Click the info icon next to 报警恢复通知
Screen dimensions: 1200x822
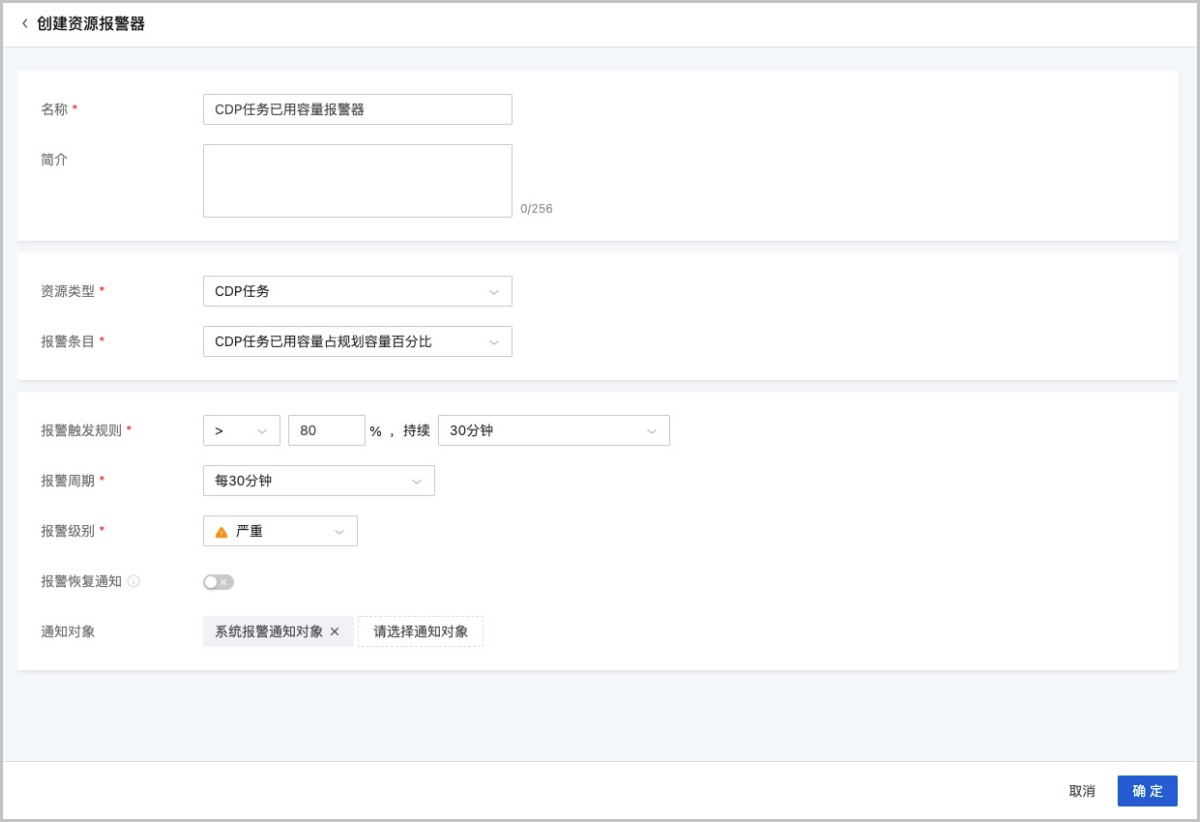(134, 581)
